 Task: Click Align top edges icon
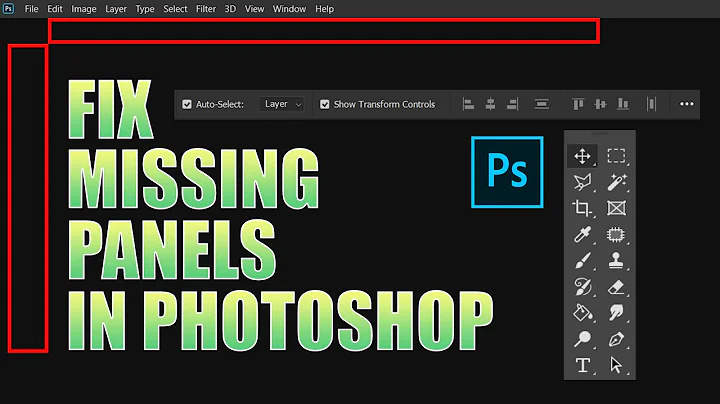(x=578, y=104)
